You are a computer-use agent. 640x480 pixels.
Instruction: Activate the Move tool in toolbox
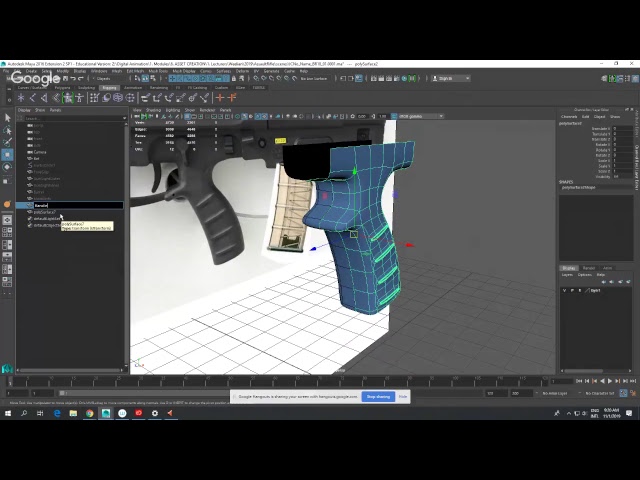[7, 155]
